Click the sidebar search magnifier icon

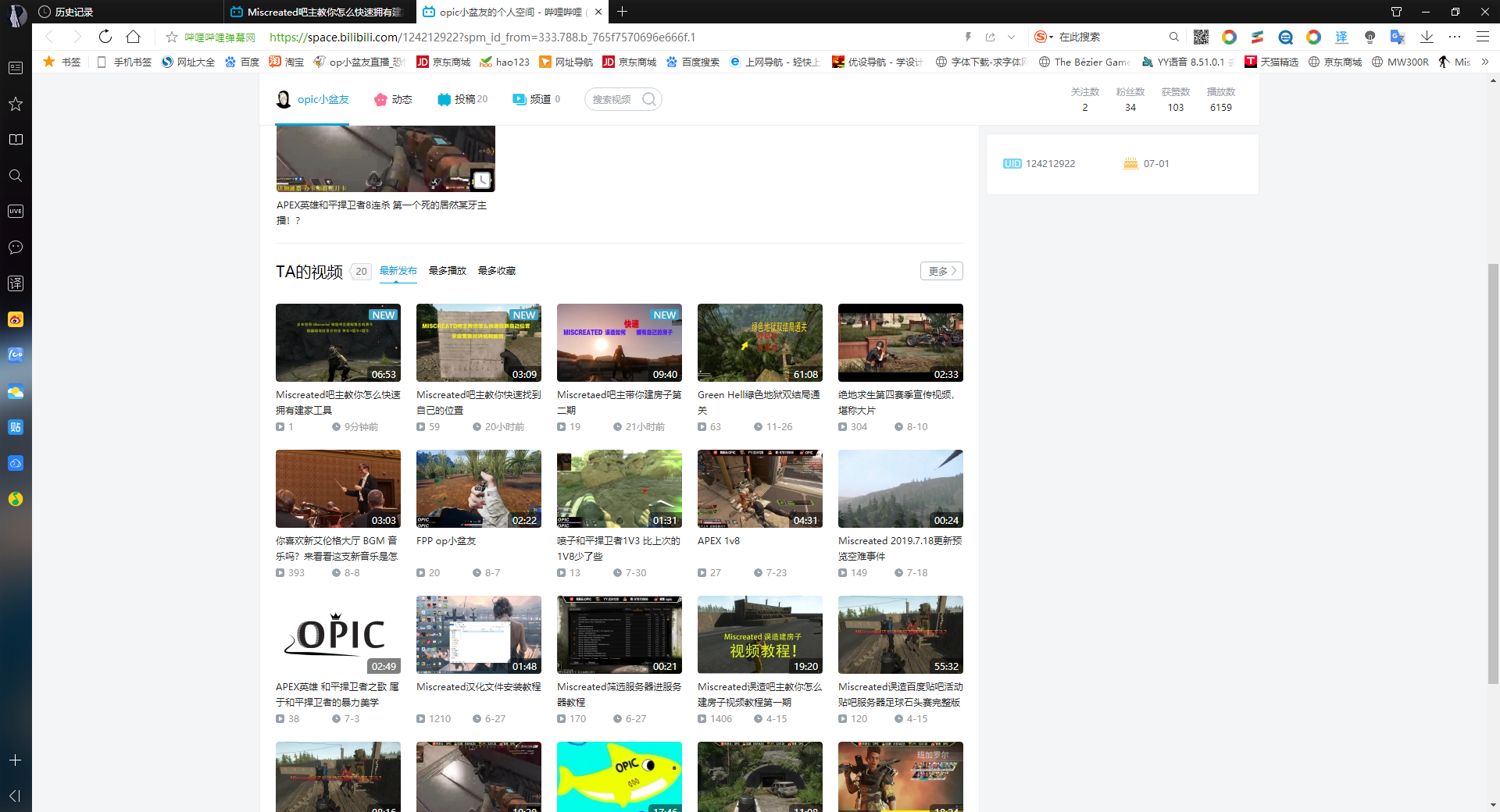coord(16,176)
